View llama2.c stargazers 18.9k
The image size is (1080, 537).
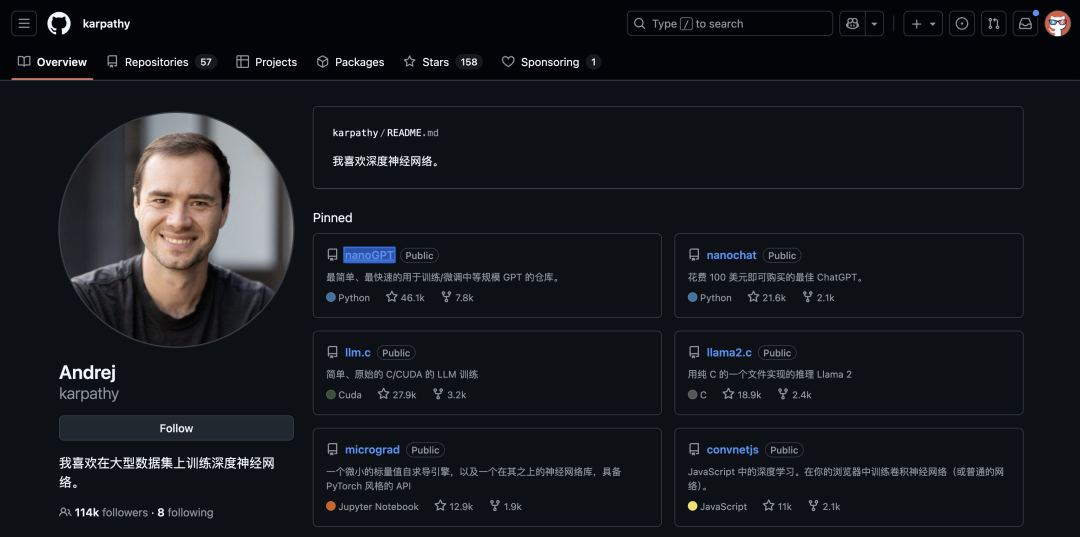742,394
